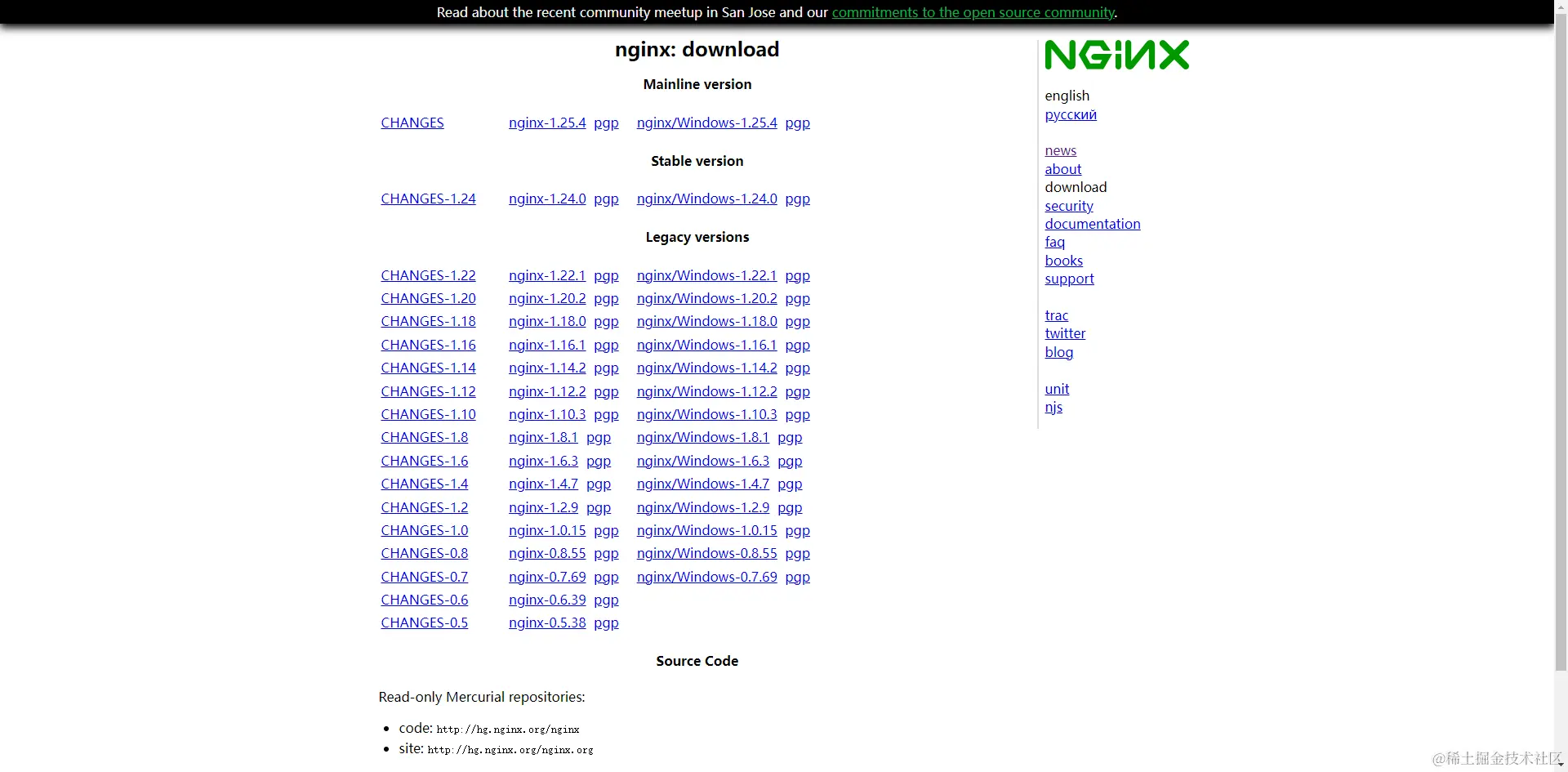Open CHANGES-1.22 link
This screenshot has height=772, width=1568.
(428, 275)
